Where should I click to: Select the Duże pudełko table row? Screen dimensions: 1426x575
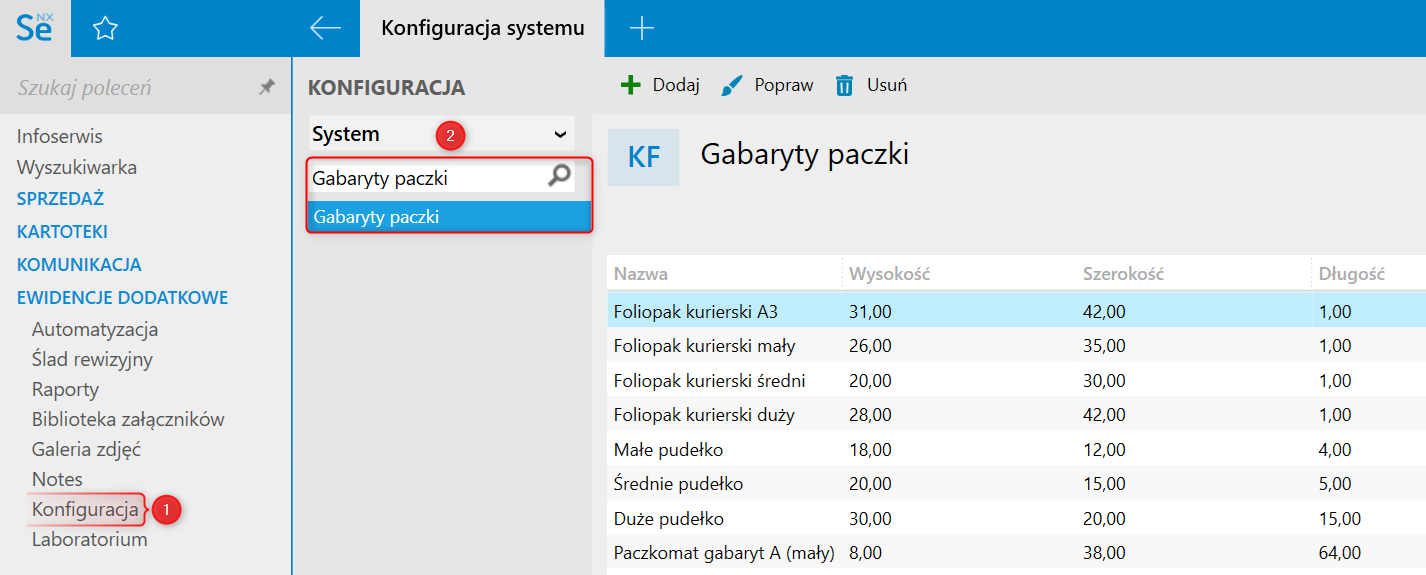point(668,519)
